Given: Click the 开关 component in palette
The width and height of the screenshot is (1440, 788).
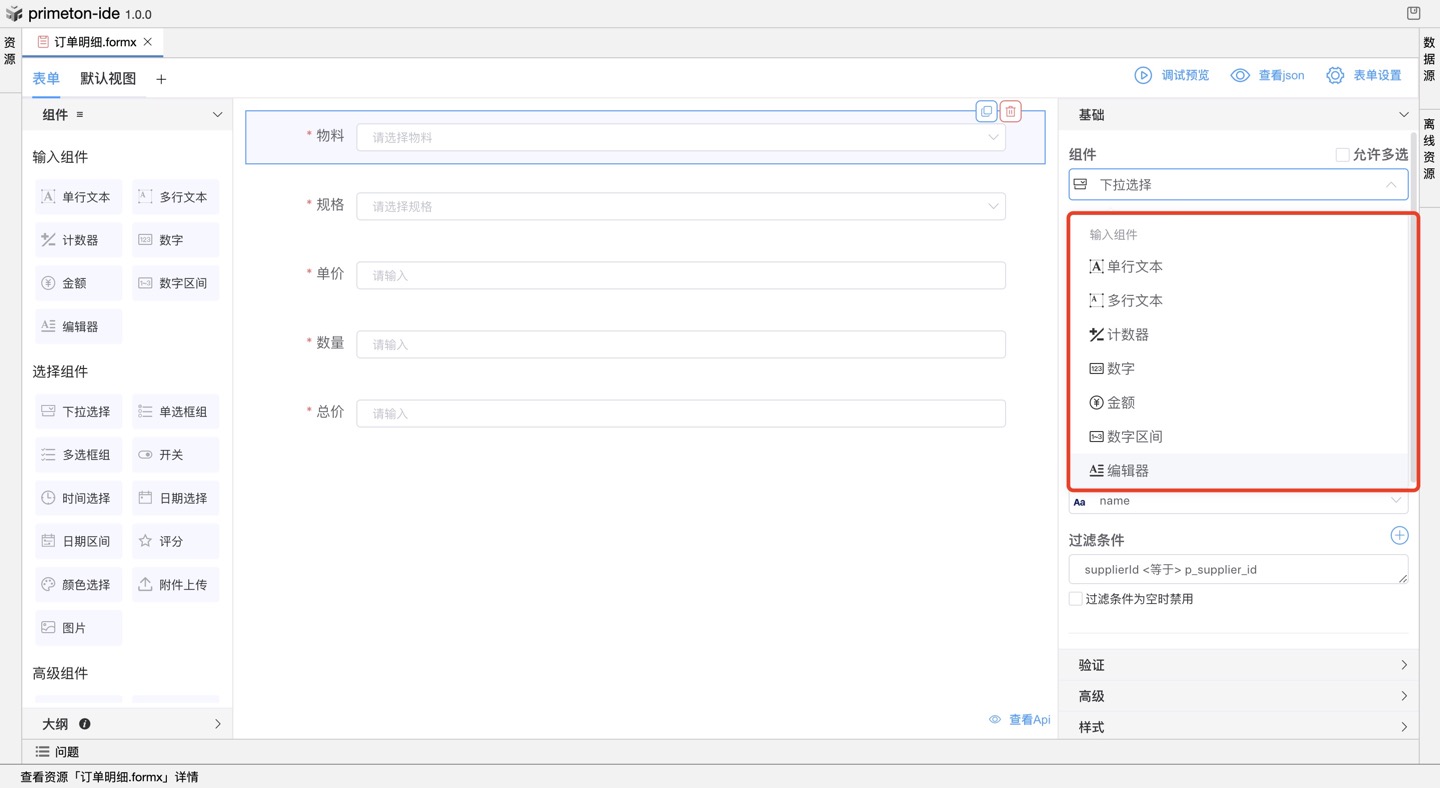Looking at the screenshot, I should coord(174,455).
